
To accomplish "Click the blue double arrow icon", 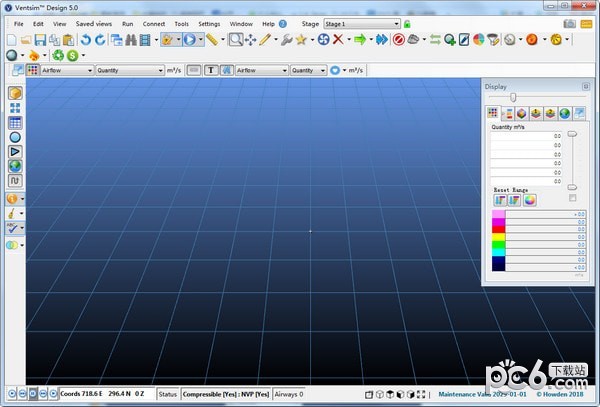I will 382,39.
